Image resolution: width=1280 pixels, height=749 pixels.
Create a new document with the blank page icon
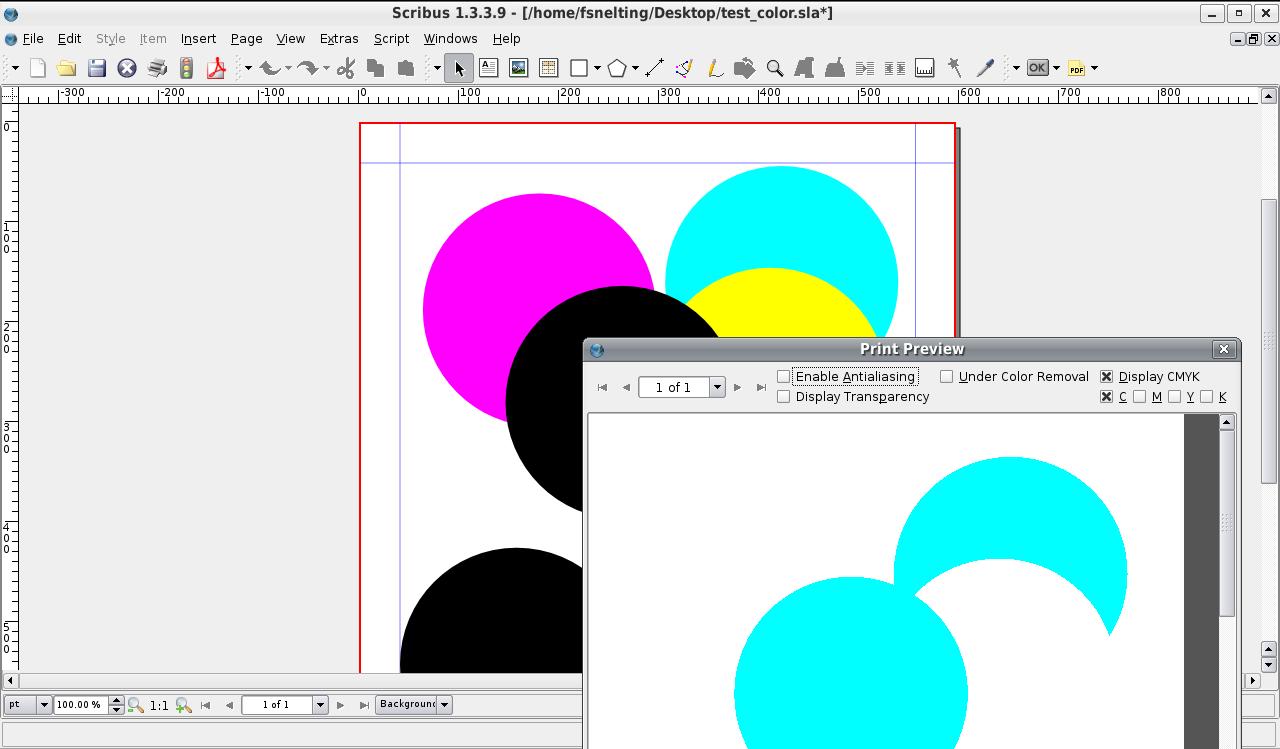38,68
